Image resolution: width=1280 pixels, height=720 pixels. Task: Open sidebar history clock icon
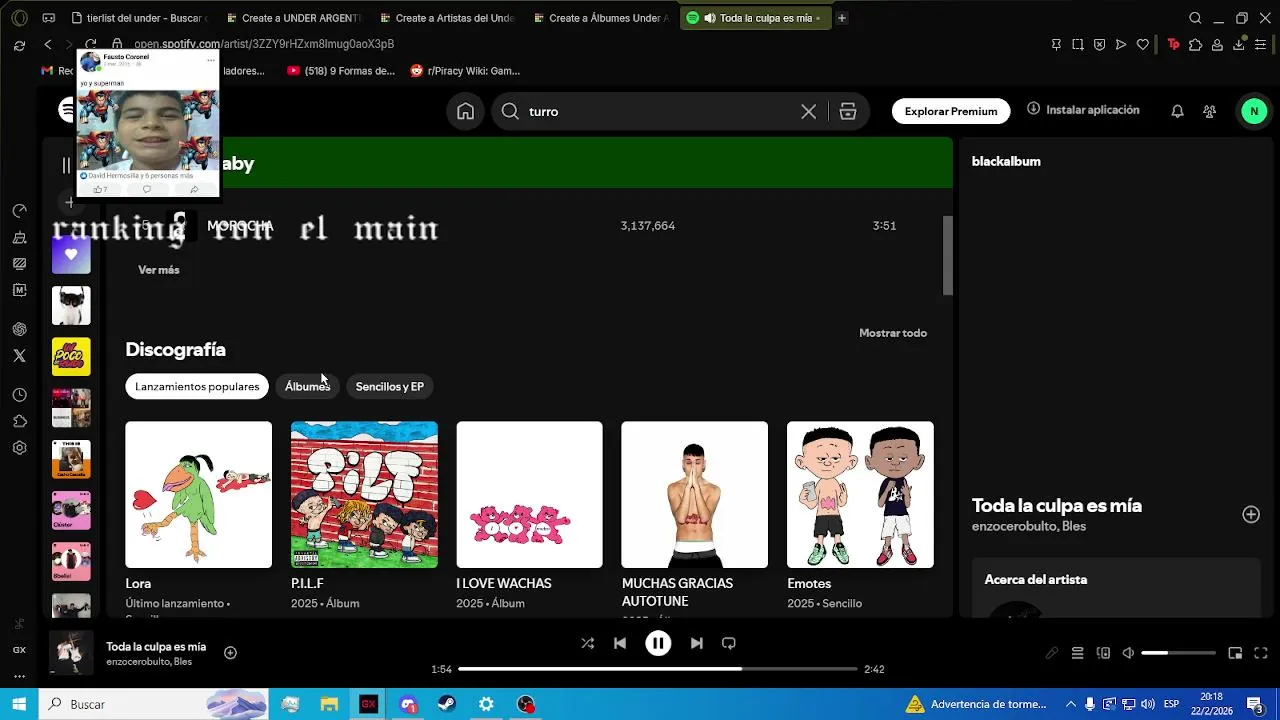(19, 395)
